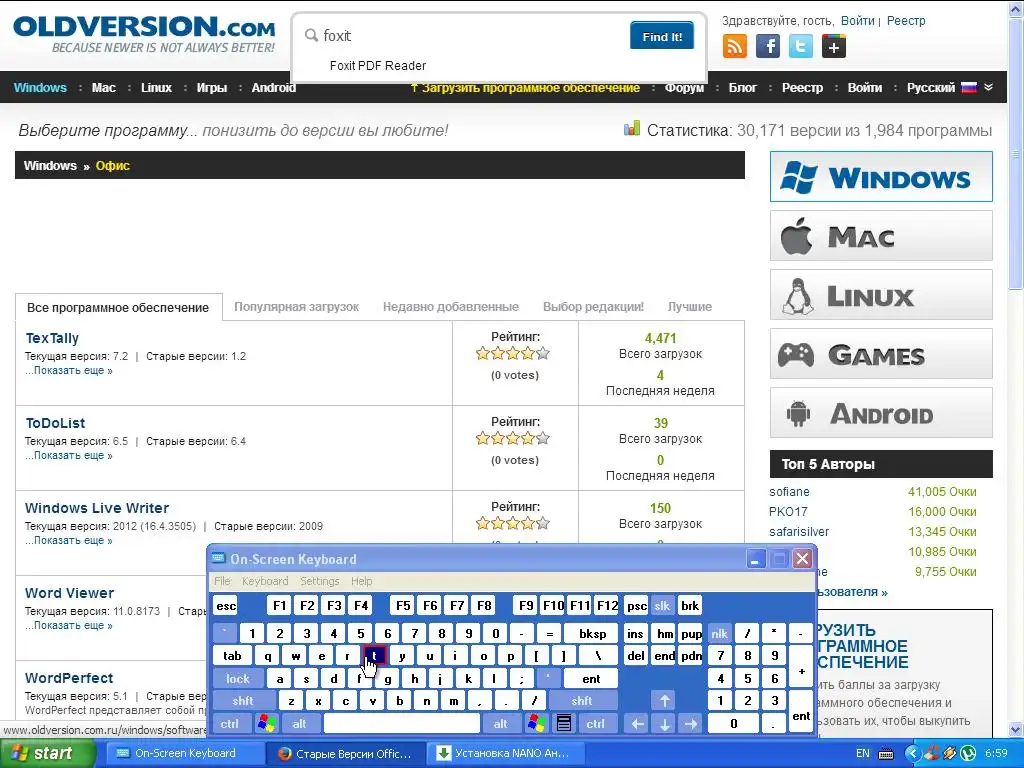Open the File menu in On-Screen Keyboard
1024x768 pixels.
(223, 581)
